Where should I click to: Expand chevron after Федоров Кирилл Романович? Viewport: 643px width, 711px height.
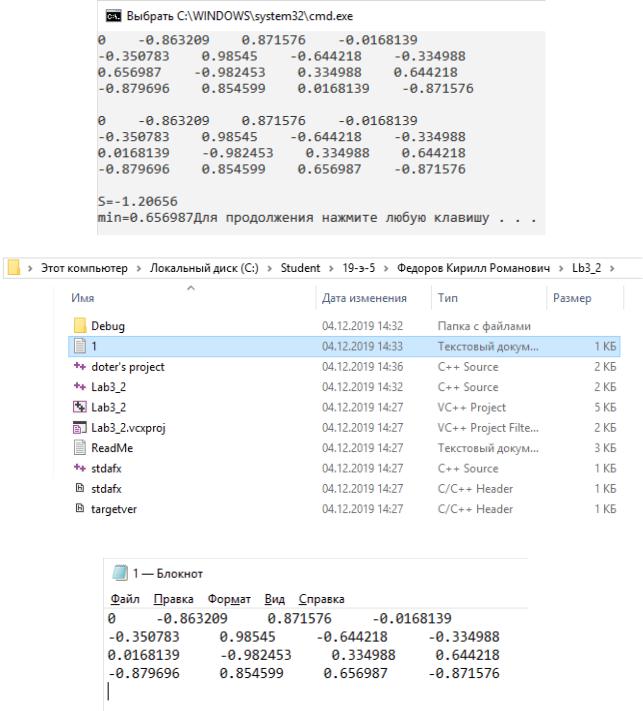(561, 268)
